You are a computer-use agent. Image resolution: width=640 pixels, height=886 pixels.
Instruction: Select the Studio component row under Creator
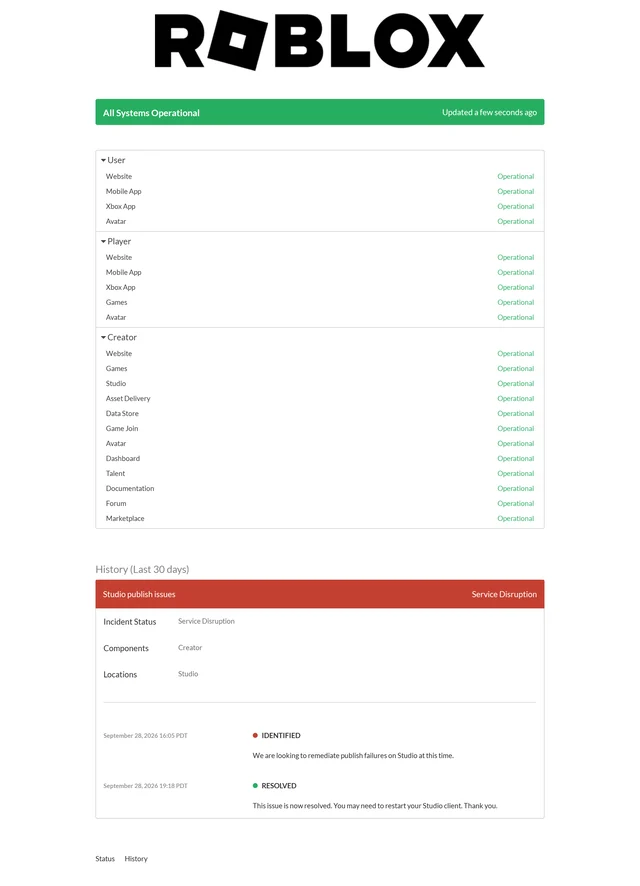(320, 383)
